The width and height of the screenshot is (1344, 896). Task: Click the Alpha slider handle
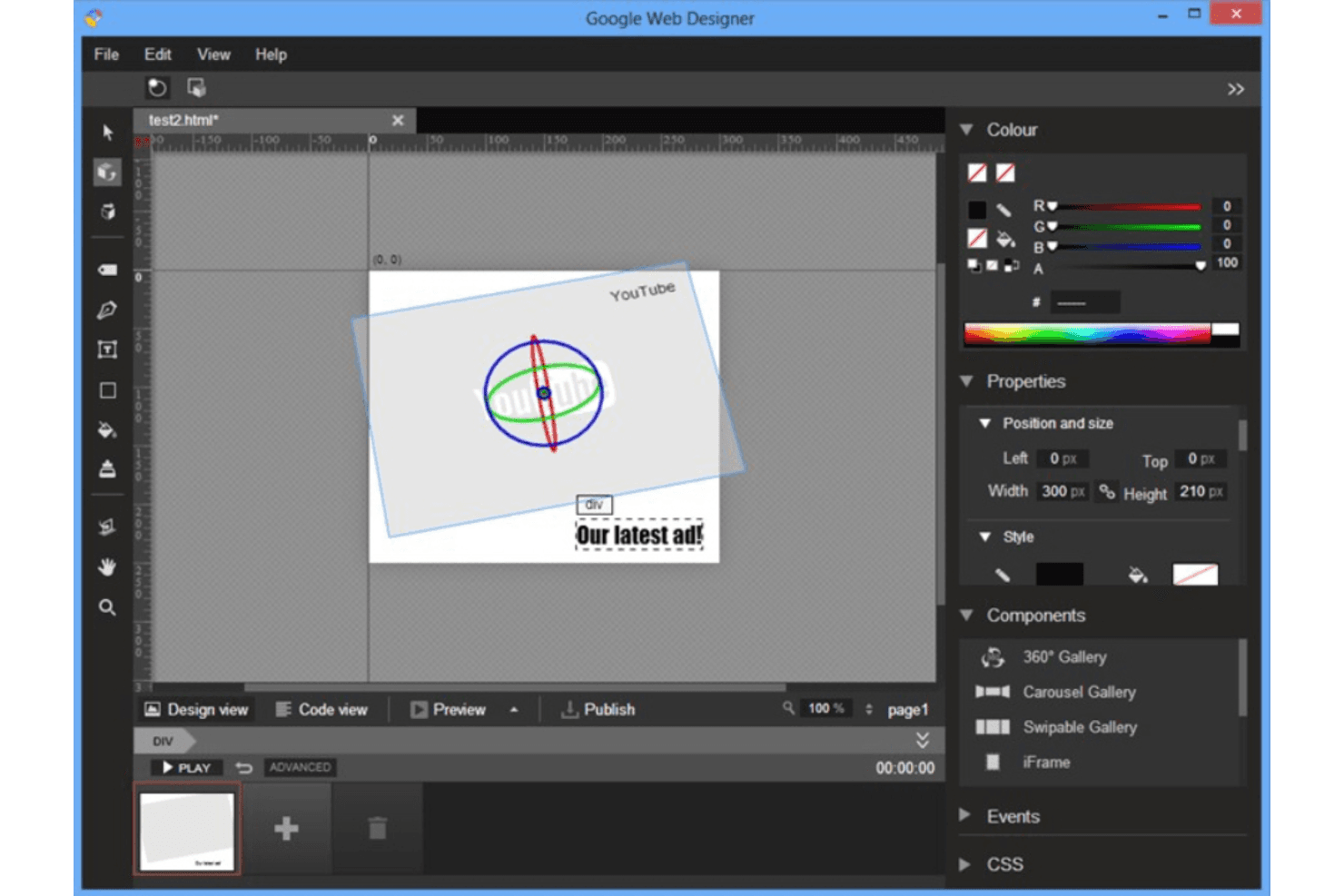(1201, 266)
